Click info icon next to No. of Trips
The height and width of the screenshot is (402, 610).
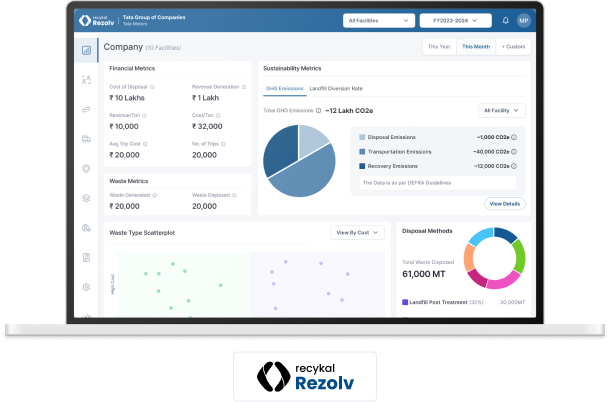223,144
